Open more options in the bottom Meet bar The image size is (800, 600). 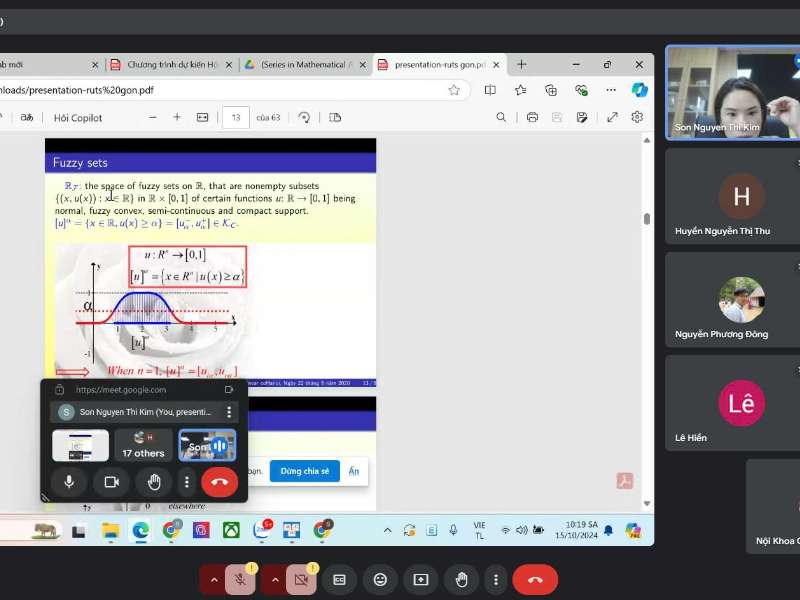pos(495,579)
